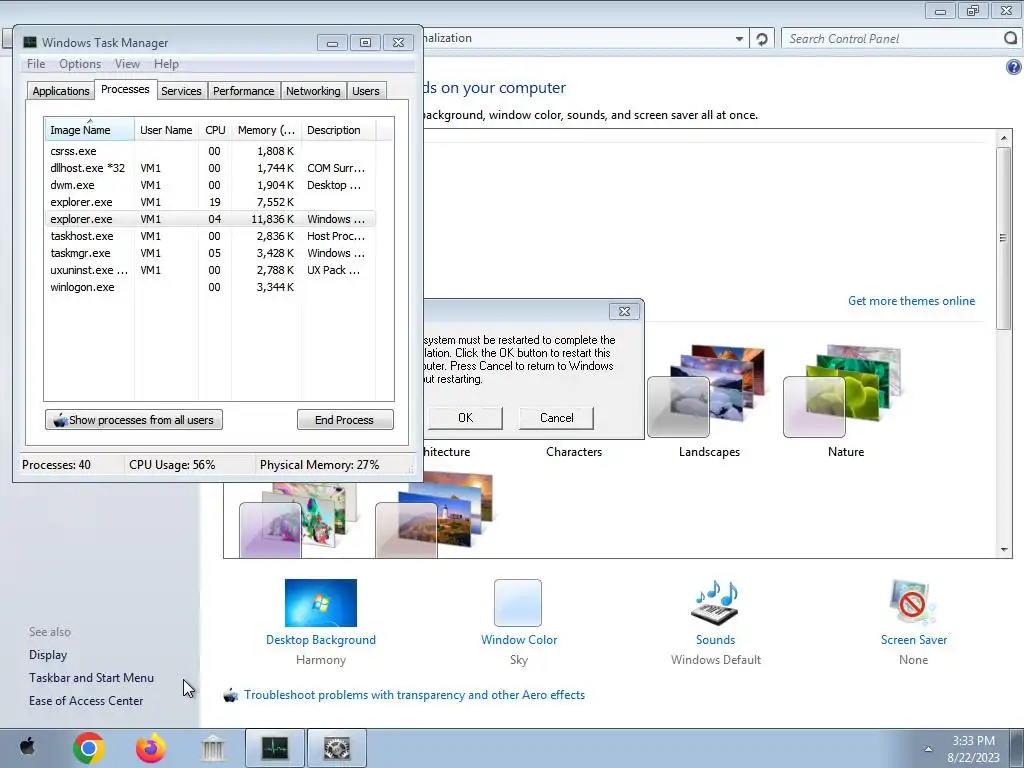The height and width of the screenshot is (768, 1024).
Task: Open the Apple start icon on taskbar
Action: pos(27,746)
